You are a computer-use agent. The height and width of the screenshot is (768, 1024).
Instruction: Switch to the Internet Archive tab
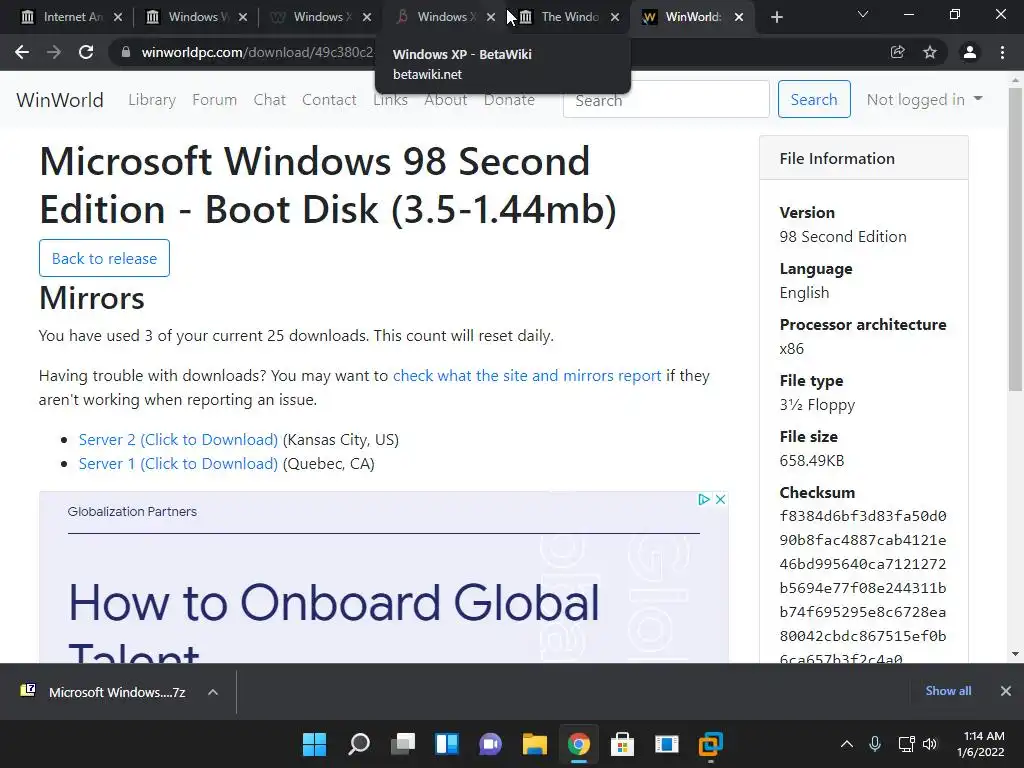pos(72,17)
